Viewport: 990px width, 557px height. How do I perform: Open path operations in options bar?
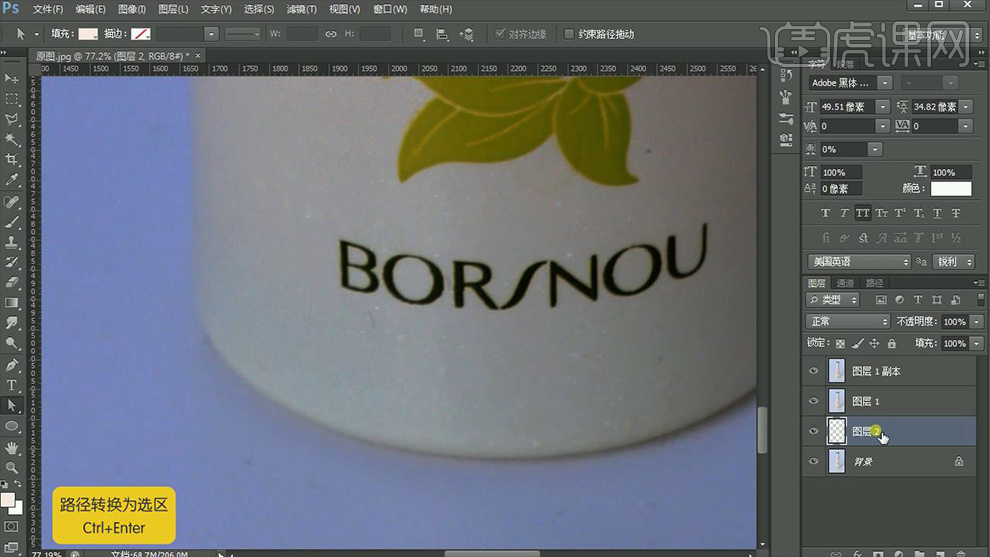(419, 34)
